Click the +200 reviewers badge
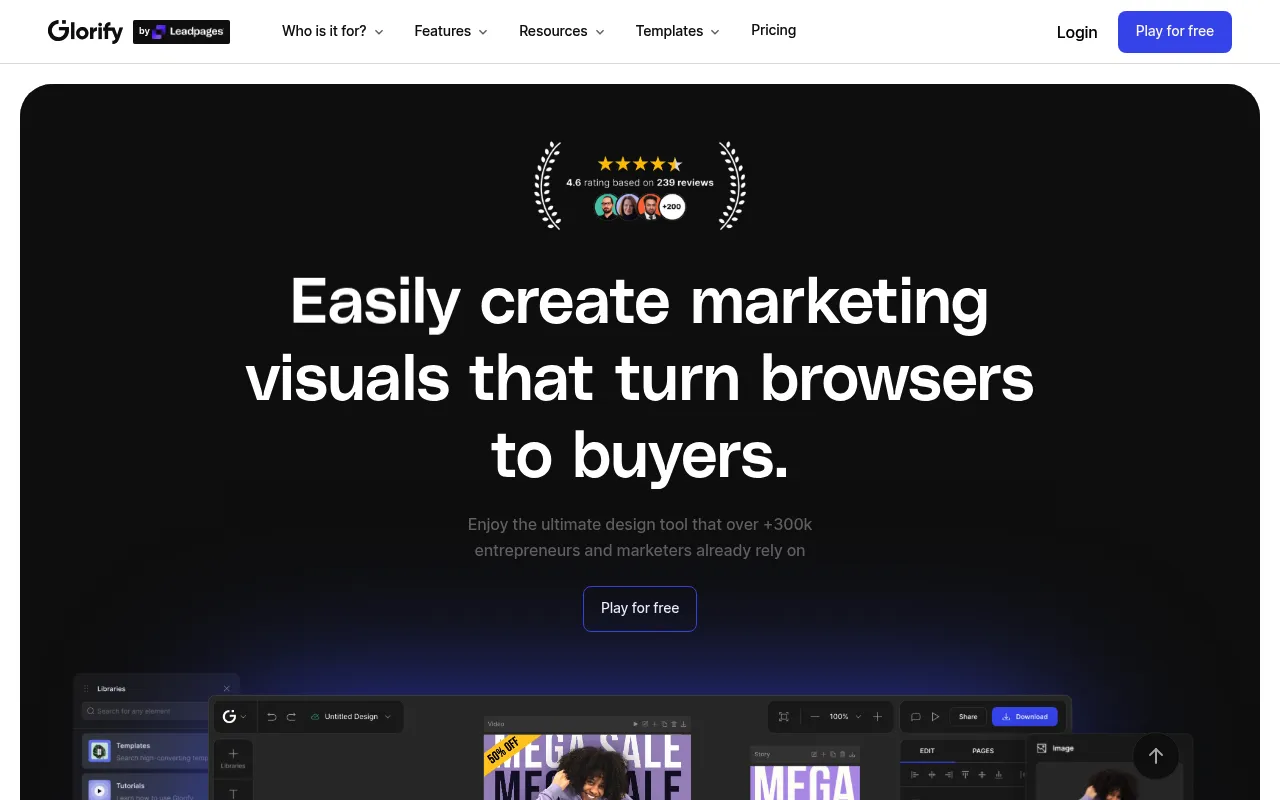The width and height of the screenshot is (1280, 800). tap(672, 207)
